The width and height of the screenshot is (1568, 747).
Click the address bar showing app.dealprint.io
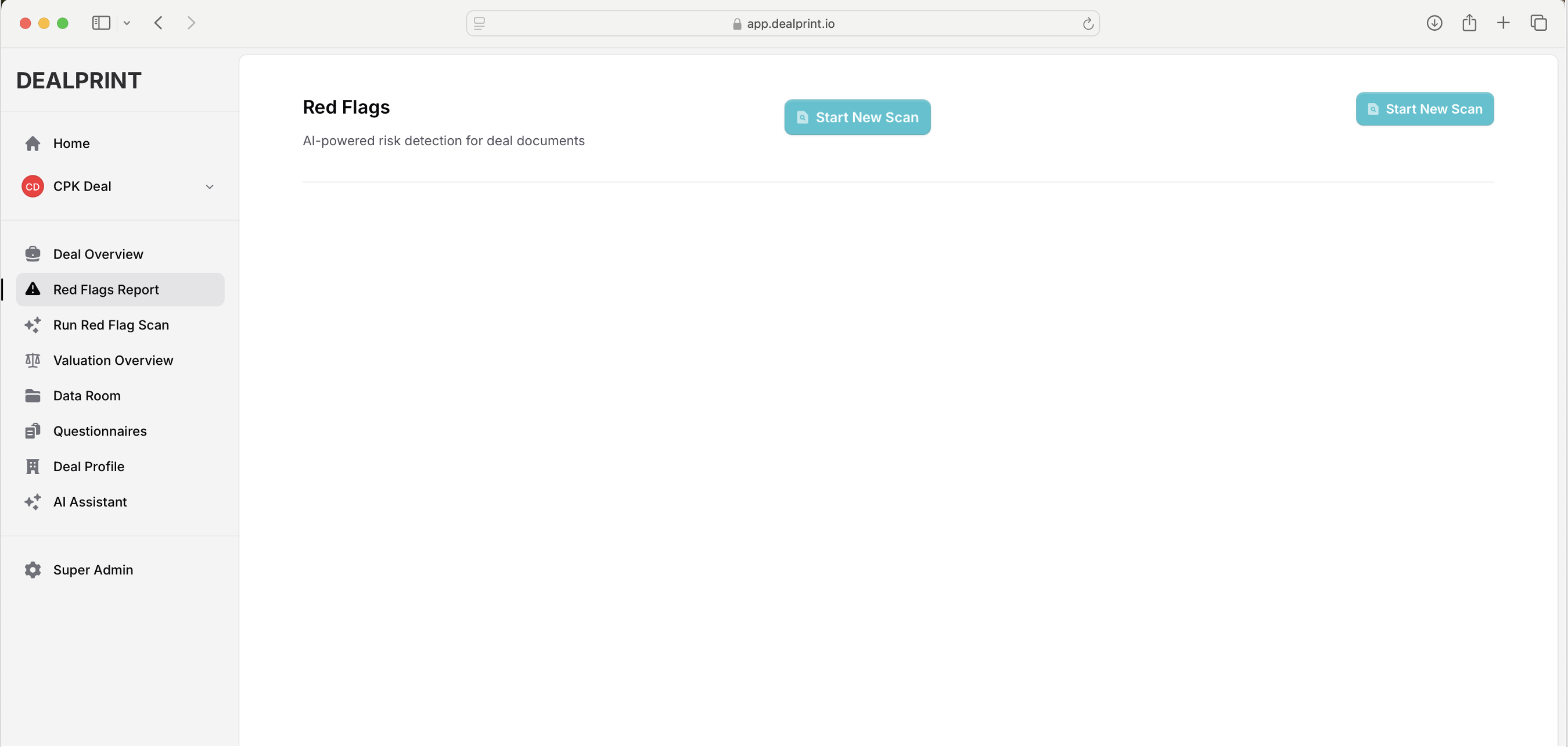pyautogui.click(x=783, y=24)
